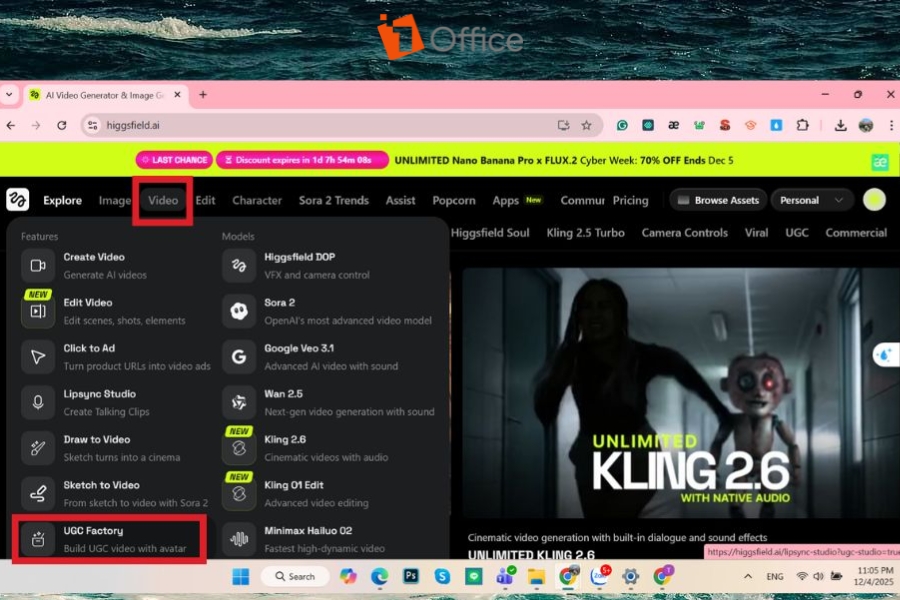Go to the Higgsfield home logo
The image size is (900, 600).
coord(17,200)
